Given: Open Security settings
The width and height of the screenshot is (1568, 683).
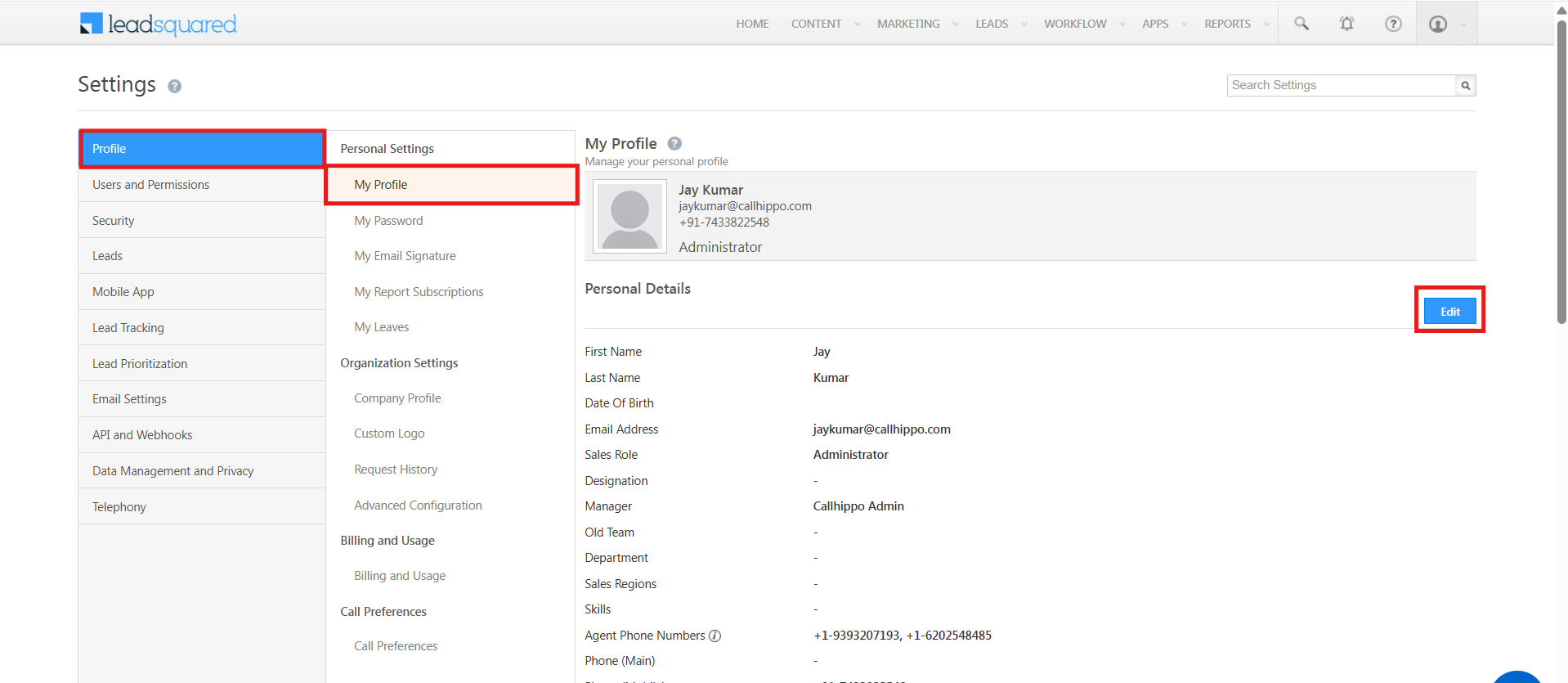Looking at the screenshot, I should click(x=202, y=221).
